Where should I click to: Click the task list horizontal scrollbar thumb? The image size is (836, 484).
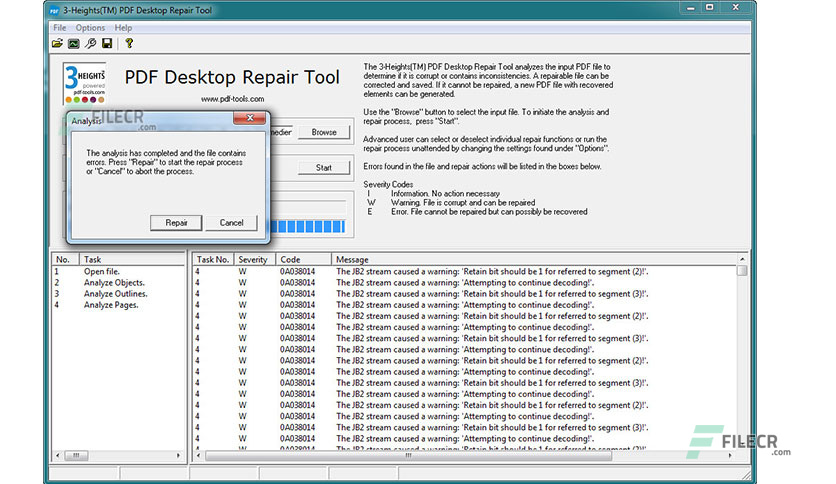tap(76, 456)
